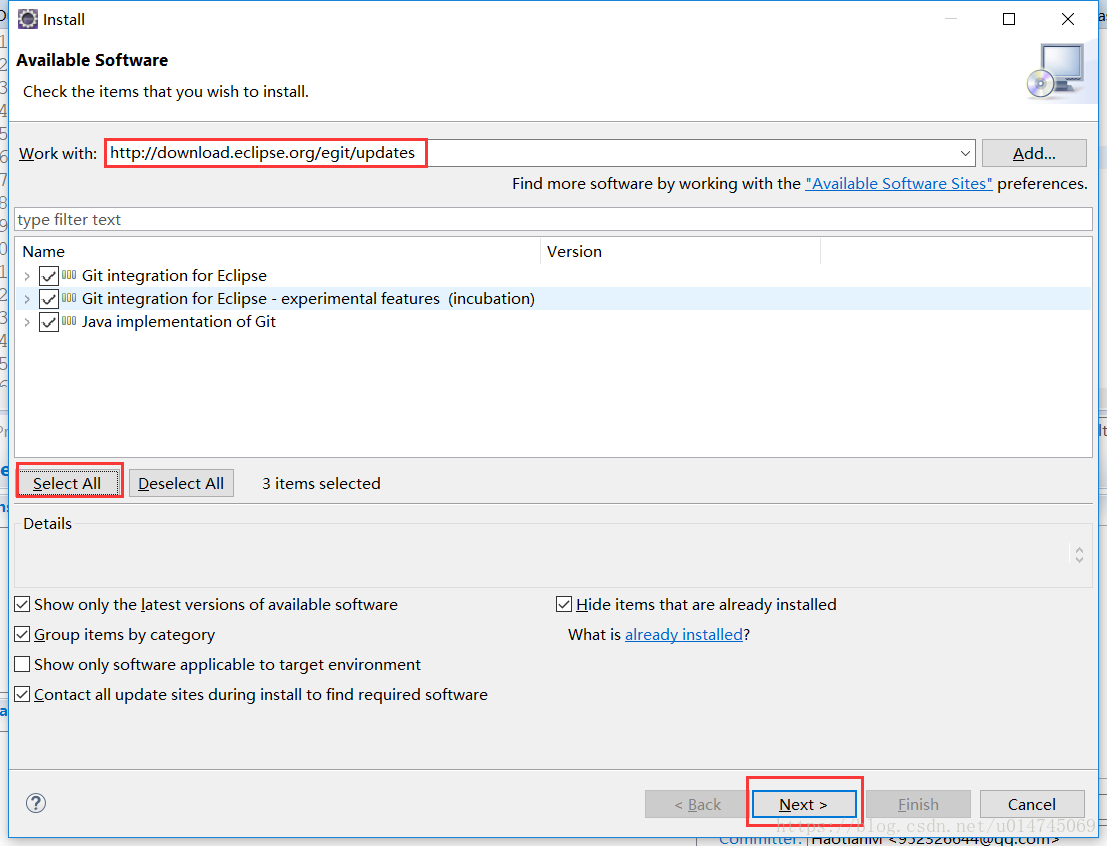1107x846 pixels.
Task: Click the Add... button
Action: click(x=1034, y=153)
